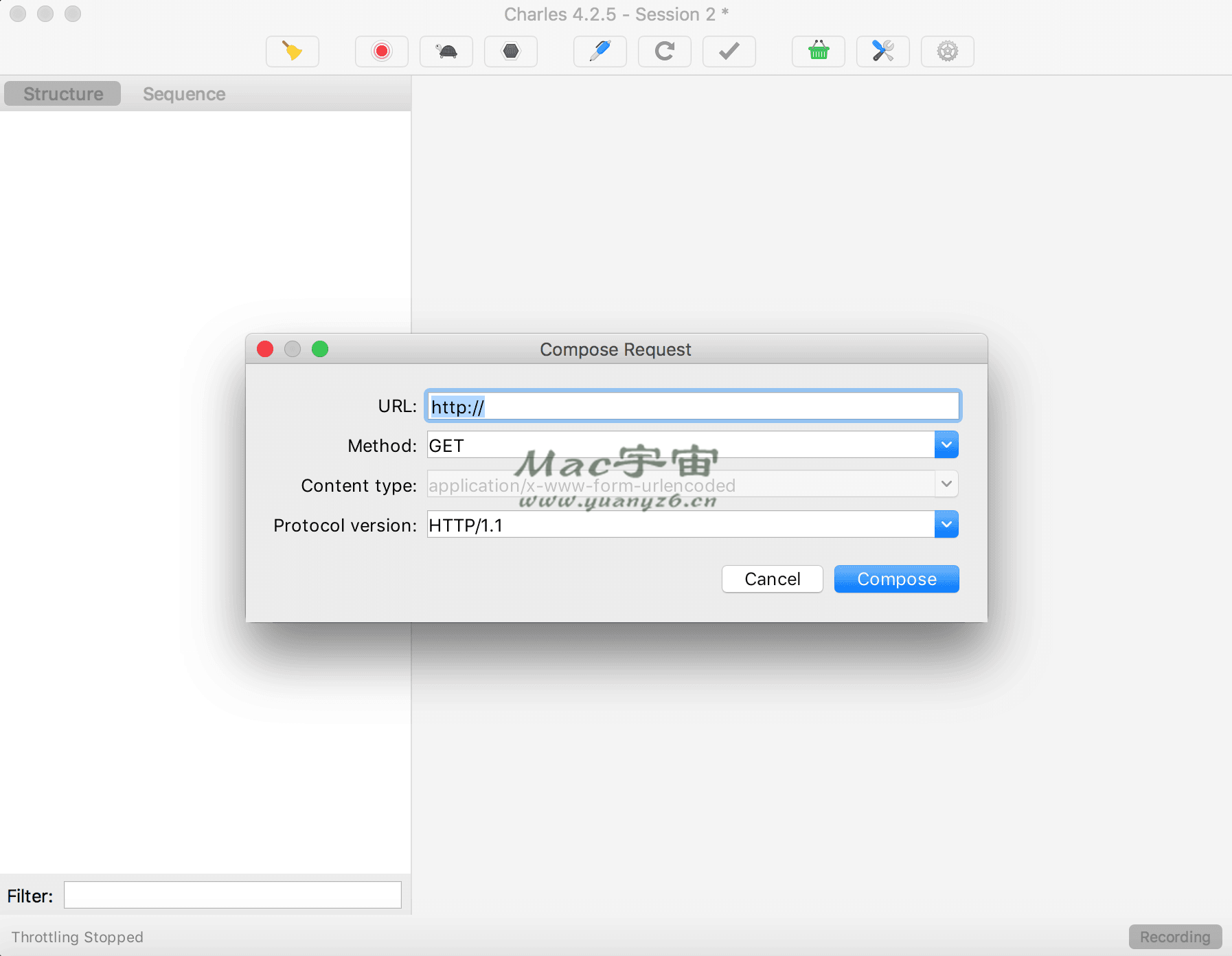The image size is (1232, 956).
Task: Click the URL input field in Compose Request
Action: point(693,406)
